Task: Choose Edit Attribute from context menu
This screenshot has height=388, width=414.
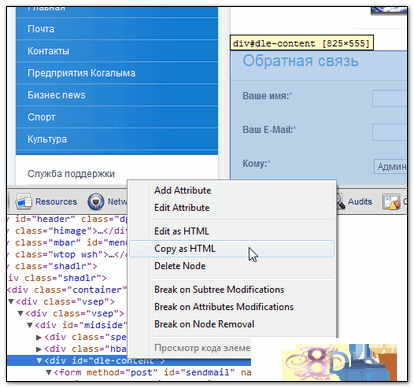Action: 182,208
